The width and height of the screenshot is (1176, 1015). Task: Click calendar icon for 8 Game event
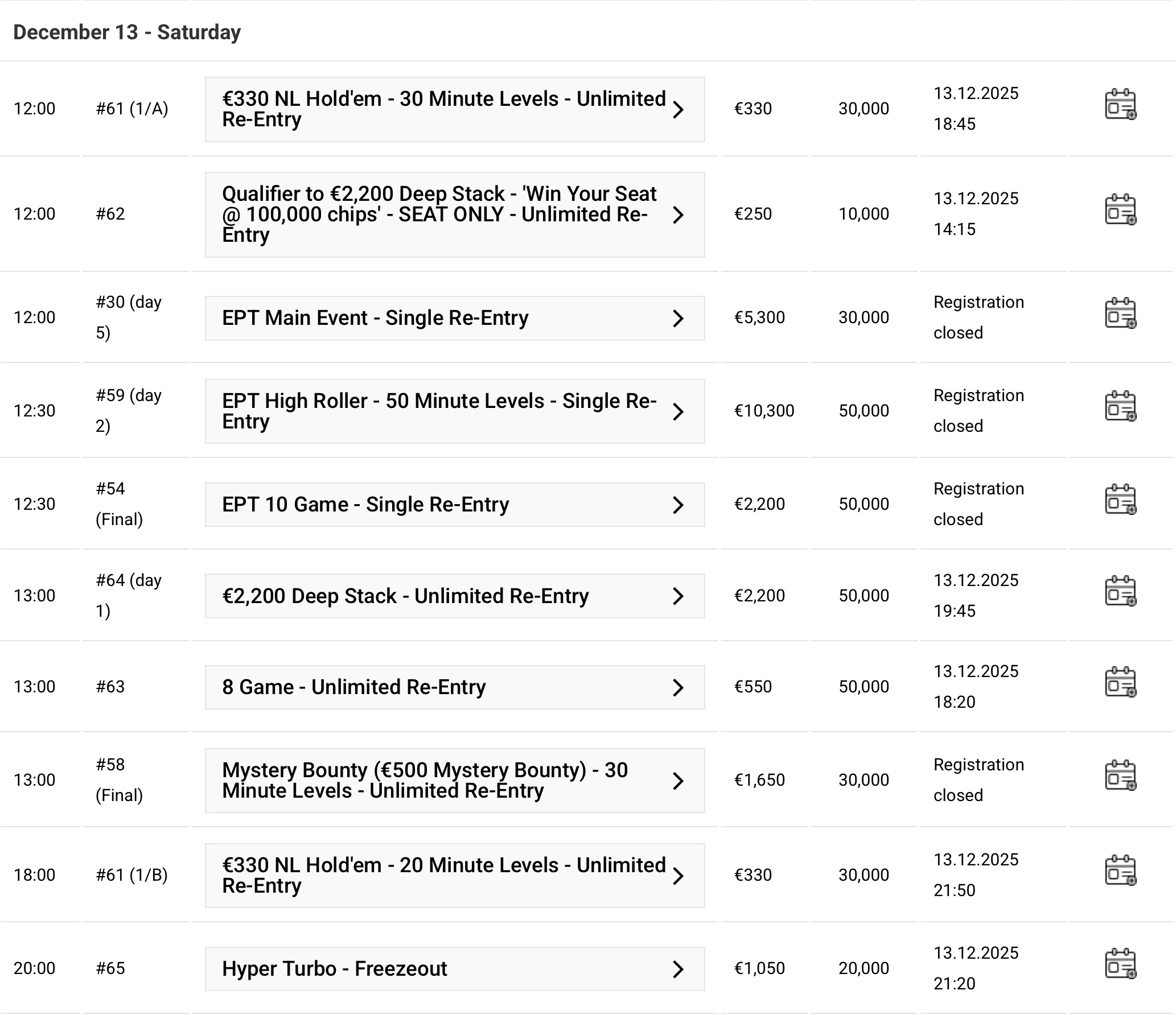(x=1120, y=683)
